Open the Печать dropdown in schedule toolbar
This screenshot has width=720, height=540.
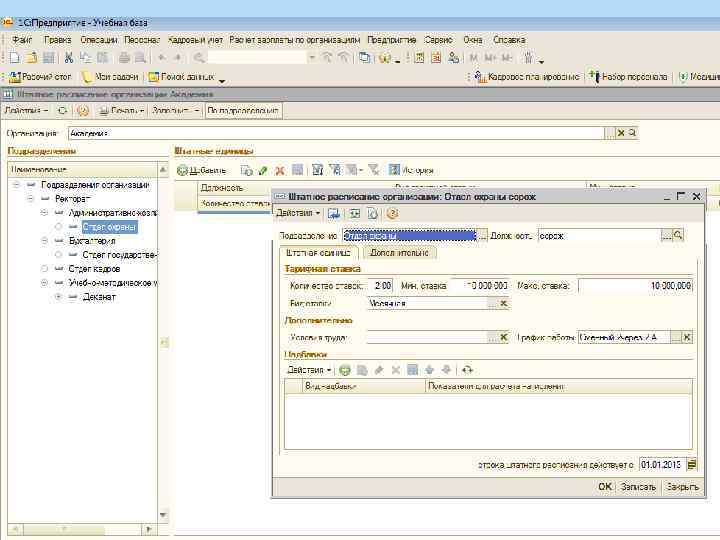[123, 110]
